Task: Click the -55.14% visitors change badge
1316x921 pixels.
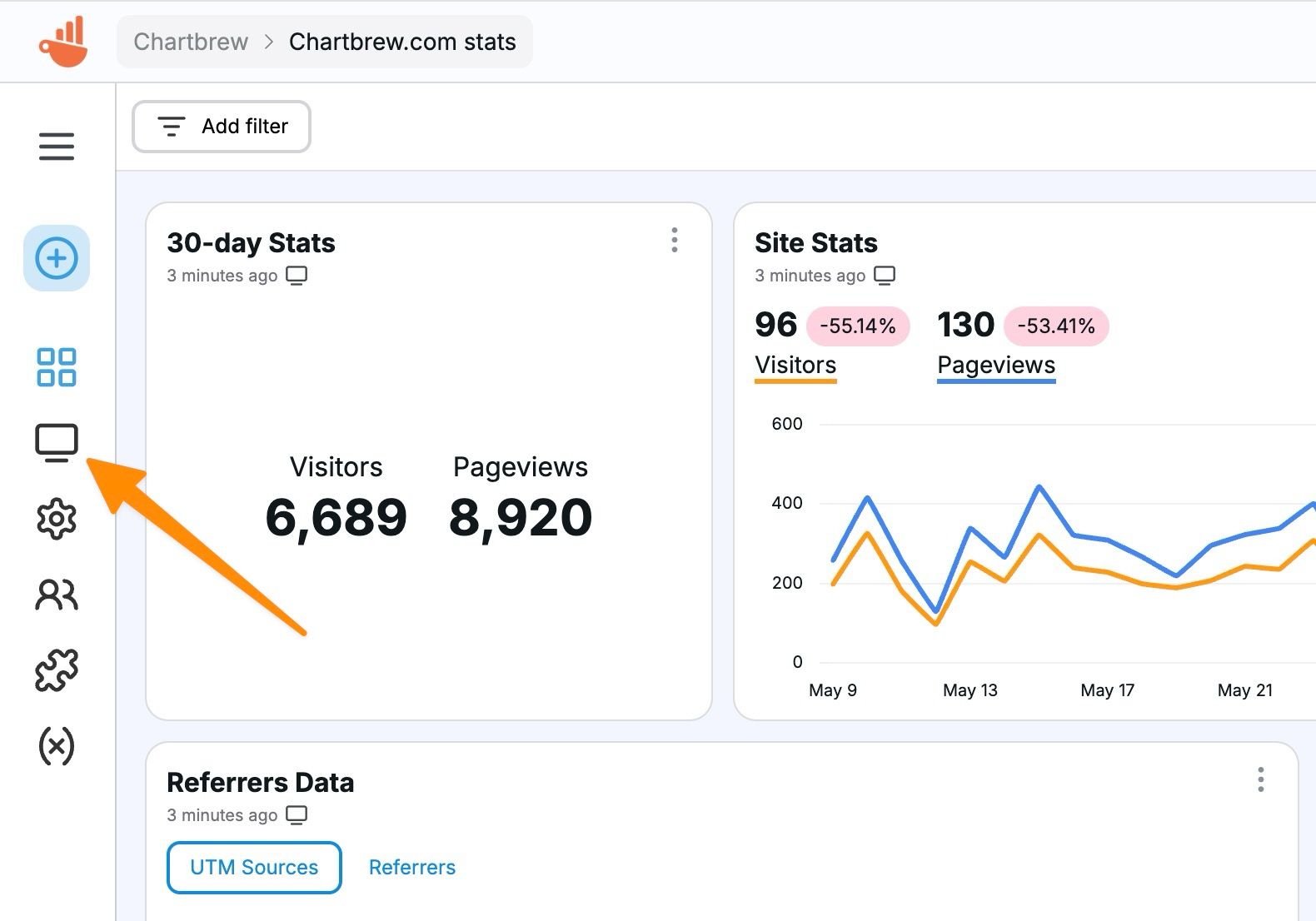Action: point(858,326)
